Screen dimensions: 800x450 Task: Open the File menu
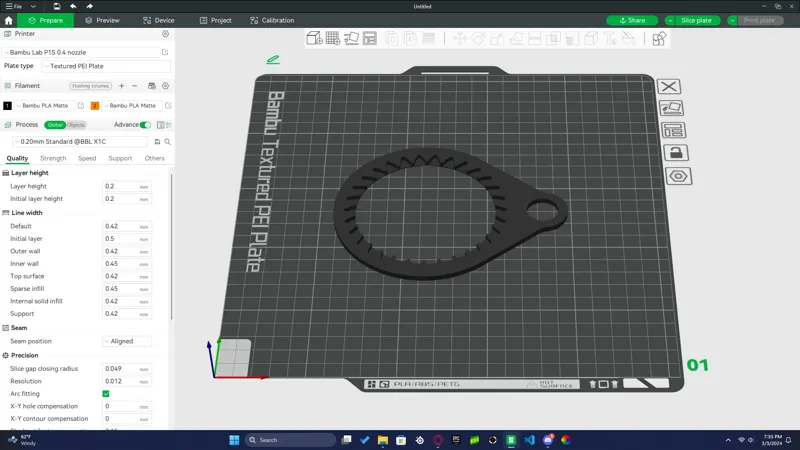14,6
